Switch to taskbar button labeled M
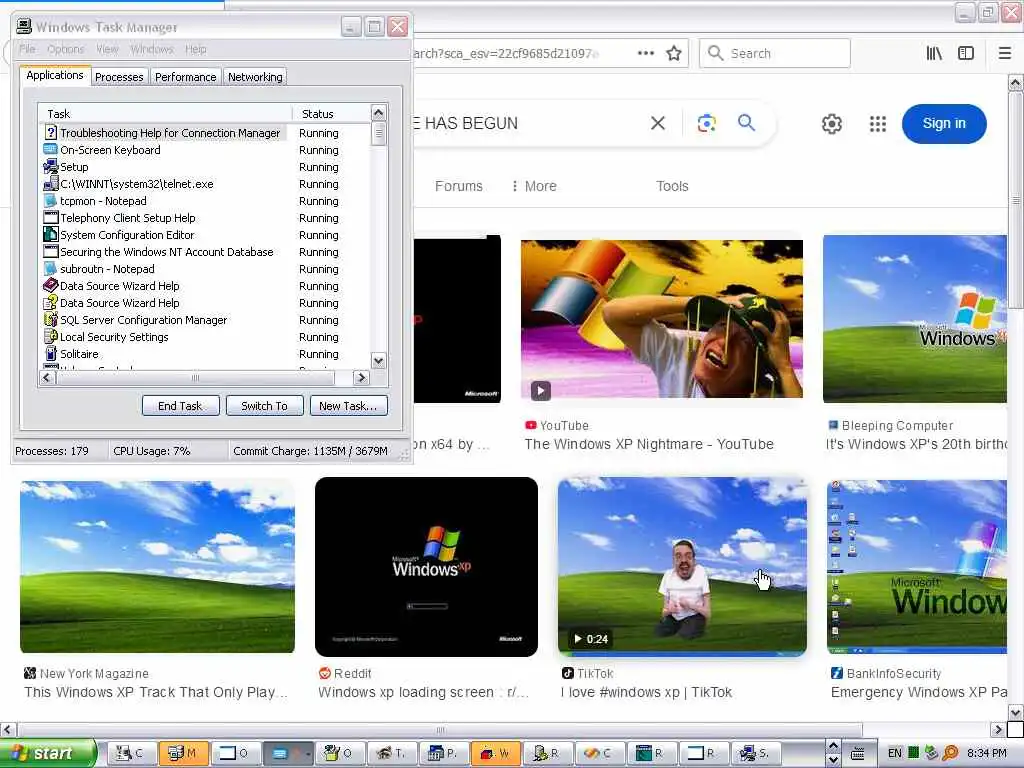This screenshot has width=1024, height=768. pyautogui.click(x=184, y=753)
